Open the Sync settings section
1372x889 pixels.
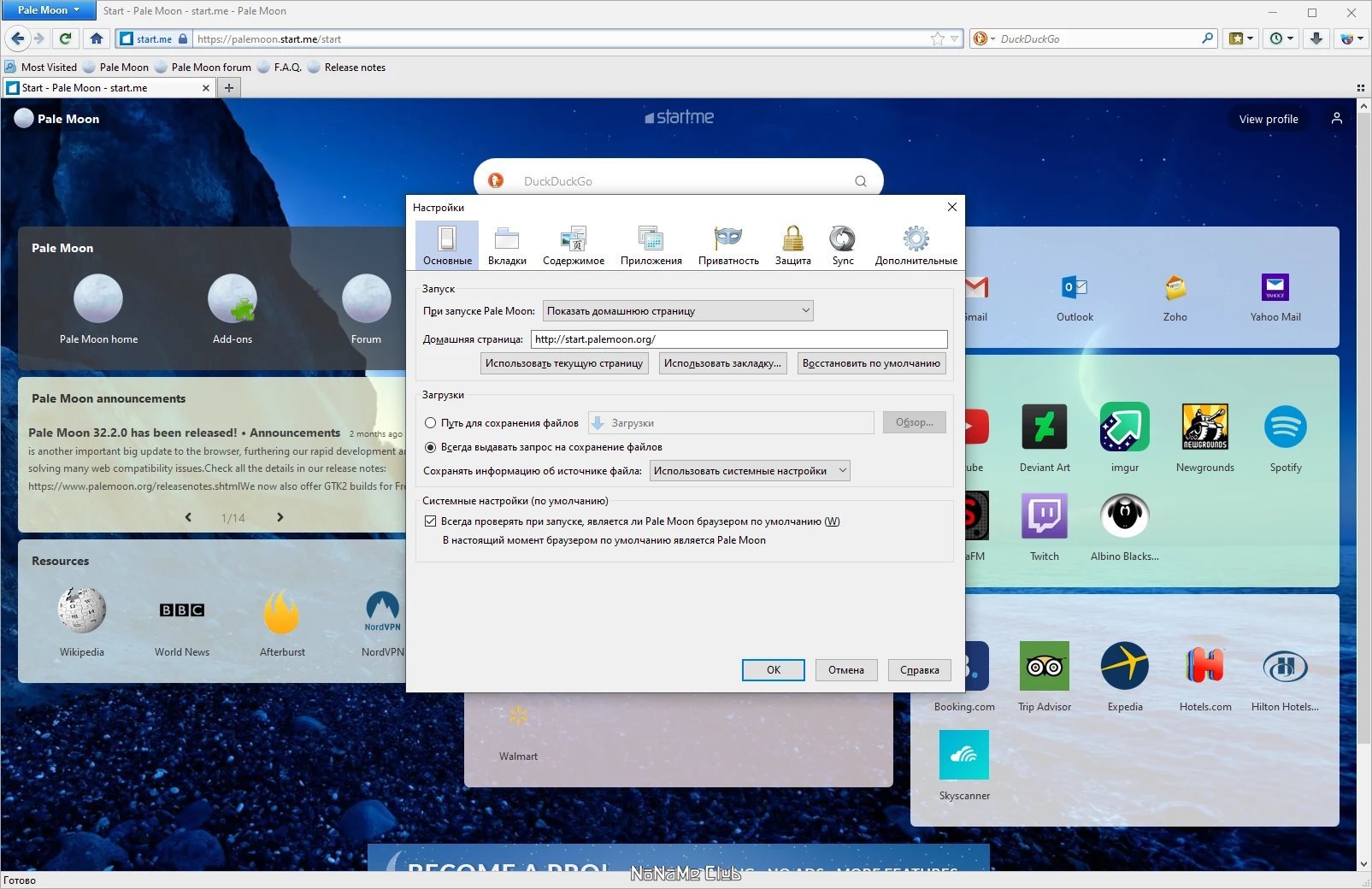click(843, 245)
